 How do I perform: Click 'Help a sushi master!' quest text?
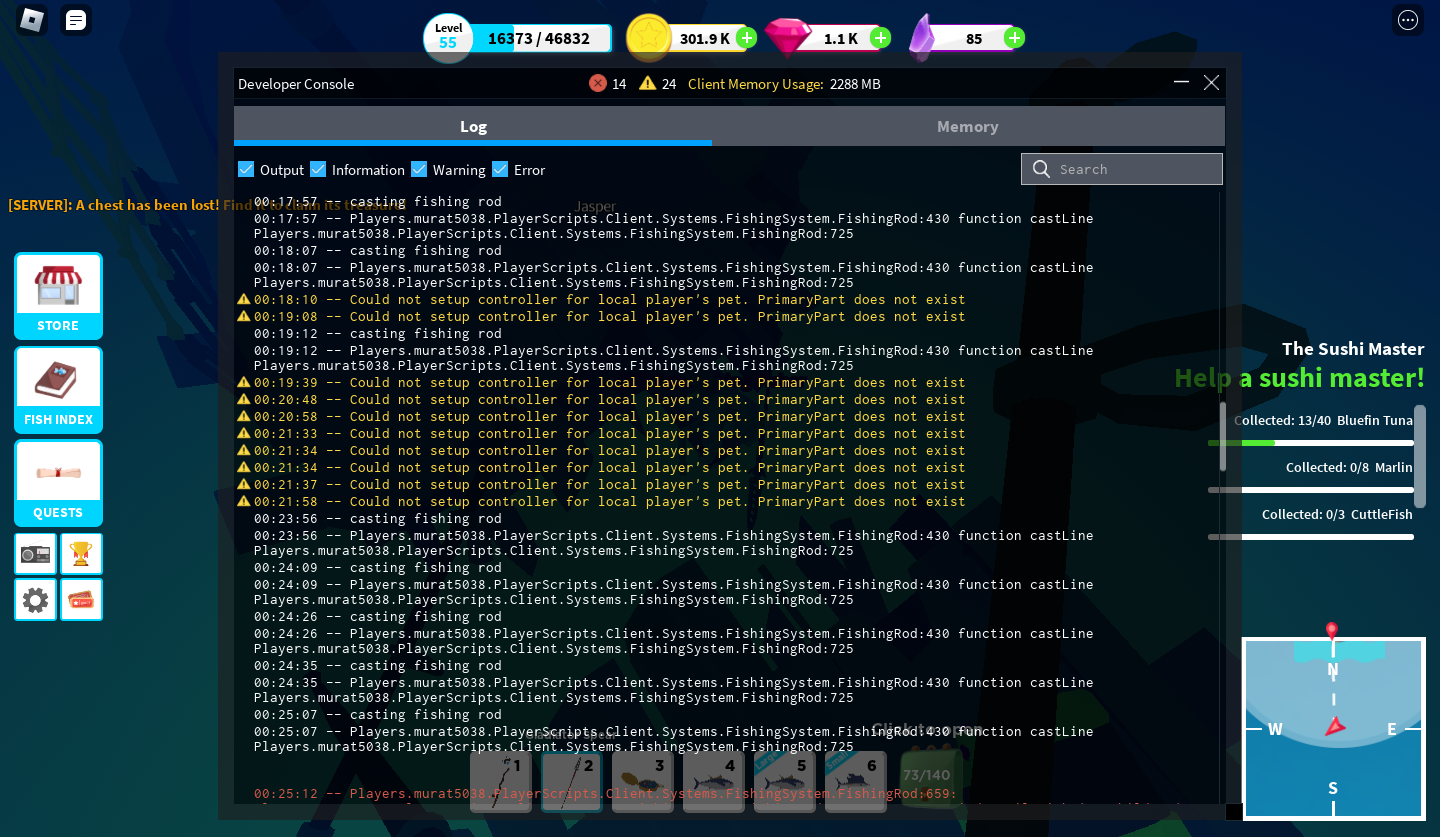tap(1299, 378)
